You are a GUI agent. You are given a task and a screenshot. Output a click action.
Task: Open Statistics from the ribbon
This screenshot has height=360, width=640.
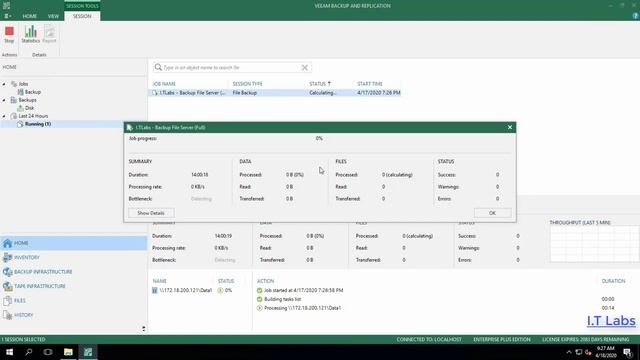pos(31,34)
